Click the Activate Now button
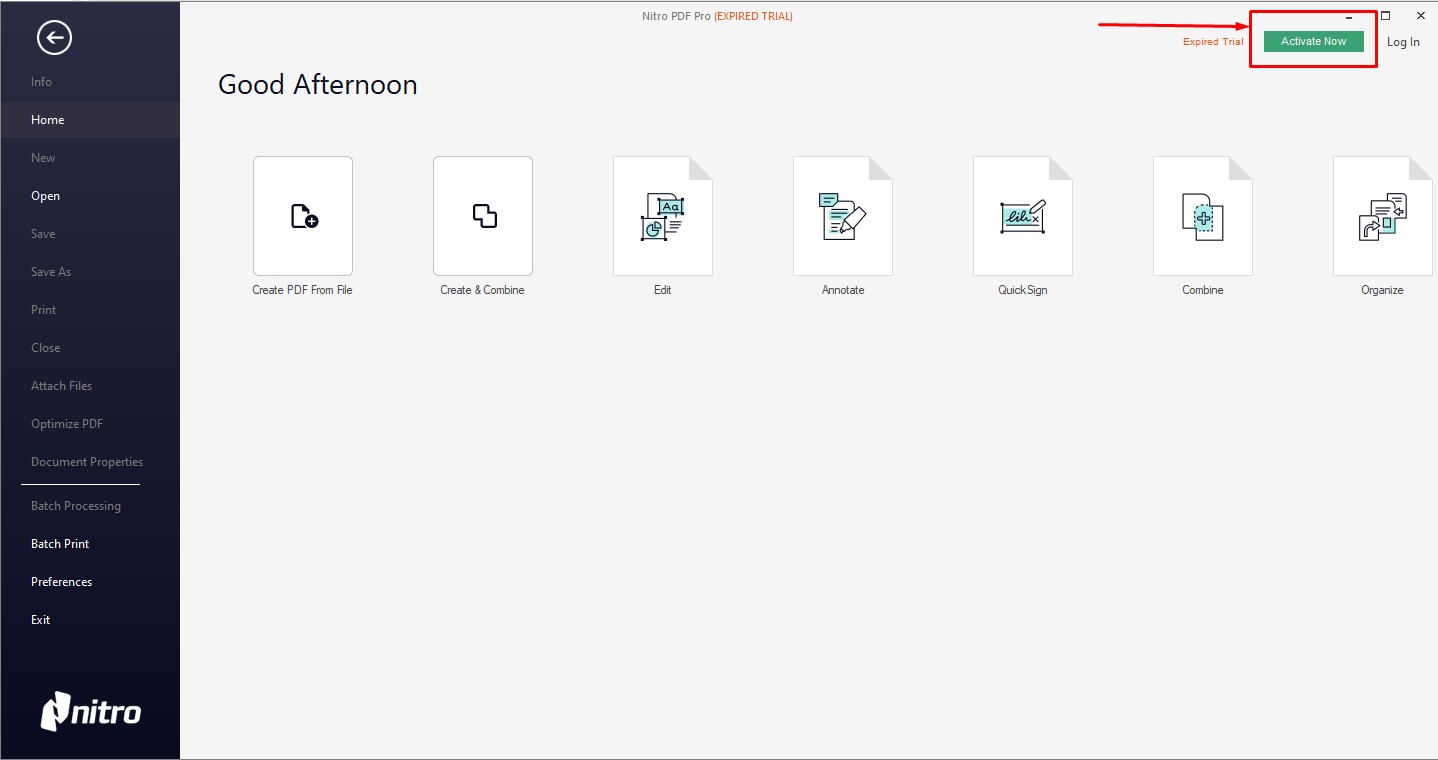Screen dimensions: 1438x760 point(1313,41)
